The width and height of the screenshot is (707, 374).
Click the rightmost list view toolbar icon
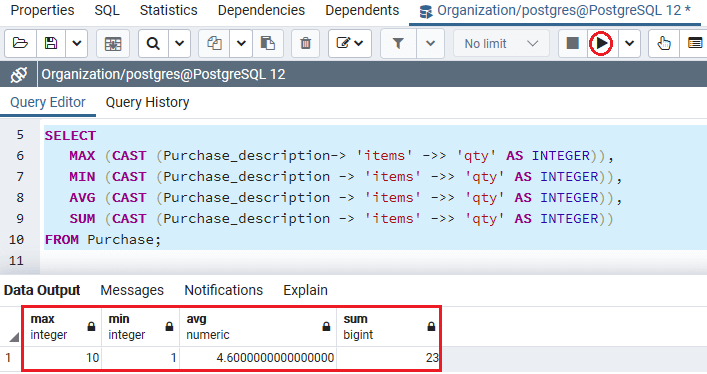(x=694, y=43)
